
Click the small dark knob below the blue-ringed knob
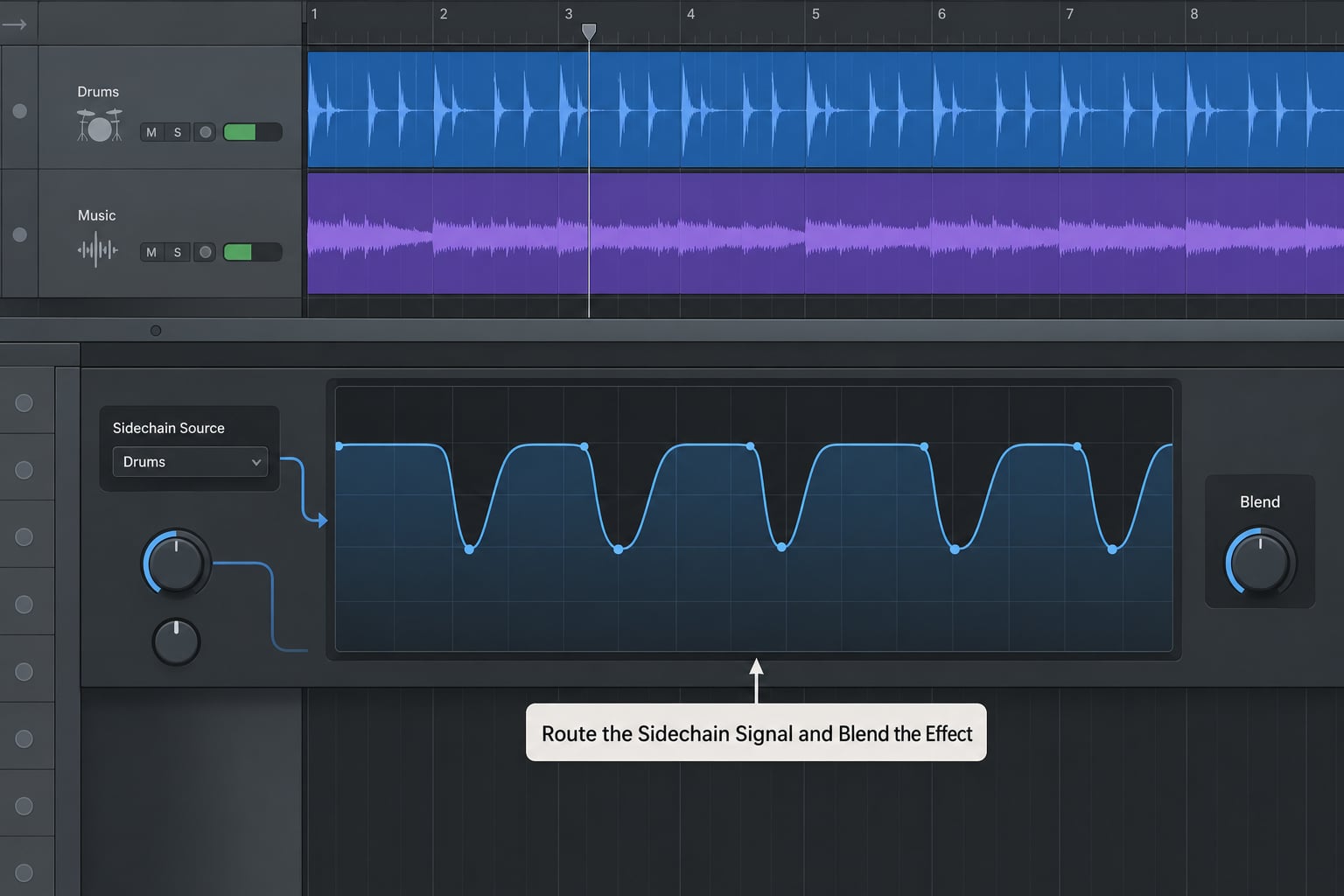(176, 641)
